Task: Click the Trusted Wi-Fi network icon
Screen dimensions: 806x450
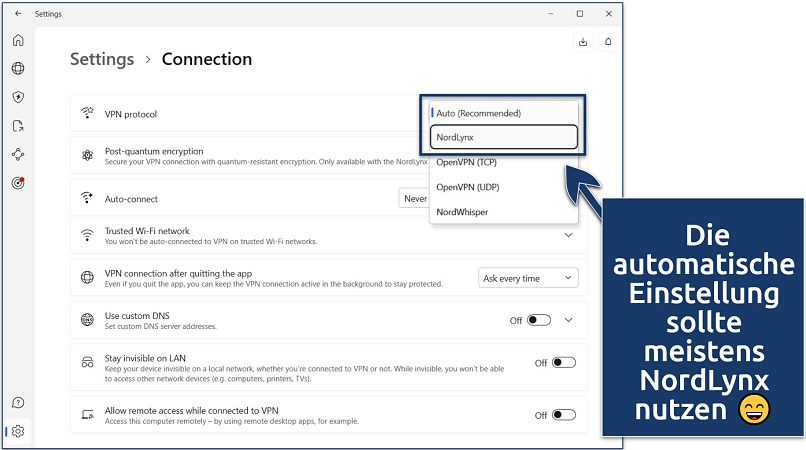Action: coord(87,236)
